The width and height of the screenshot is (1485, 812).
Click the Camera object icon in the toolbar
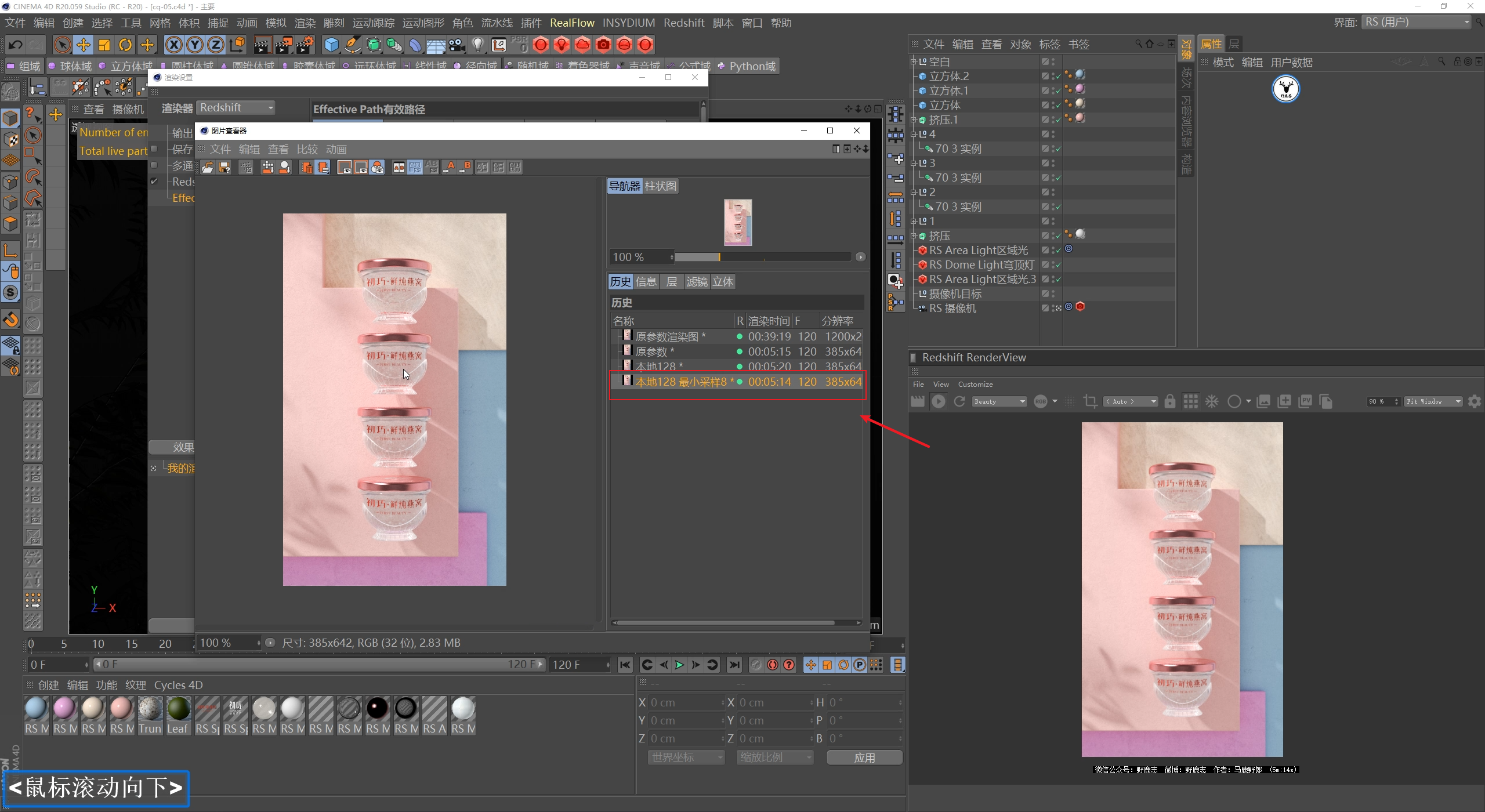457,45
